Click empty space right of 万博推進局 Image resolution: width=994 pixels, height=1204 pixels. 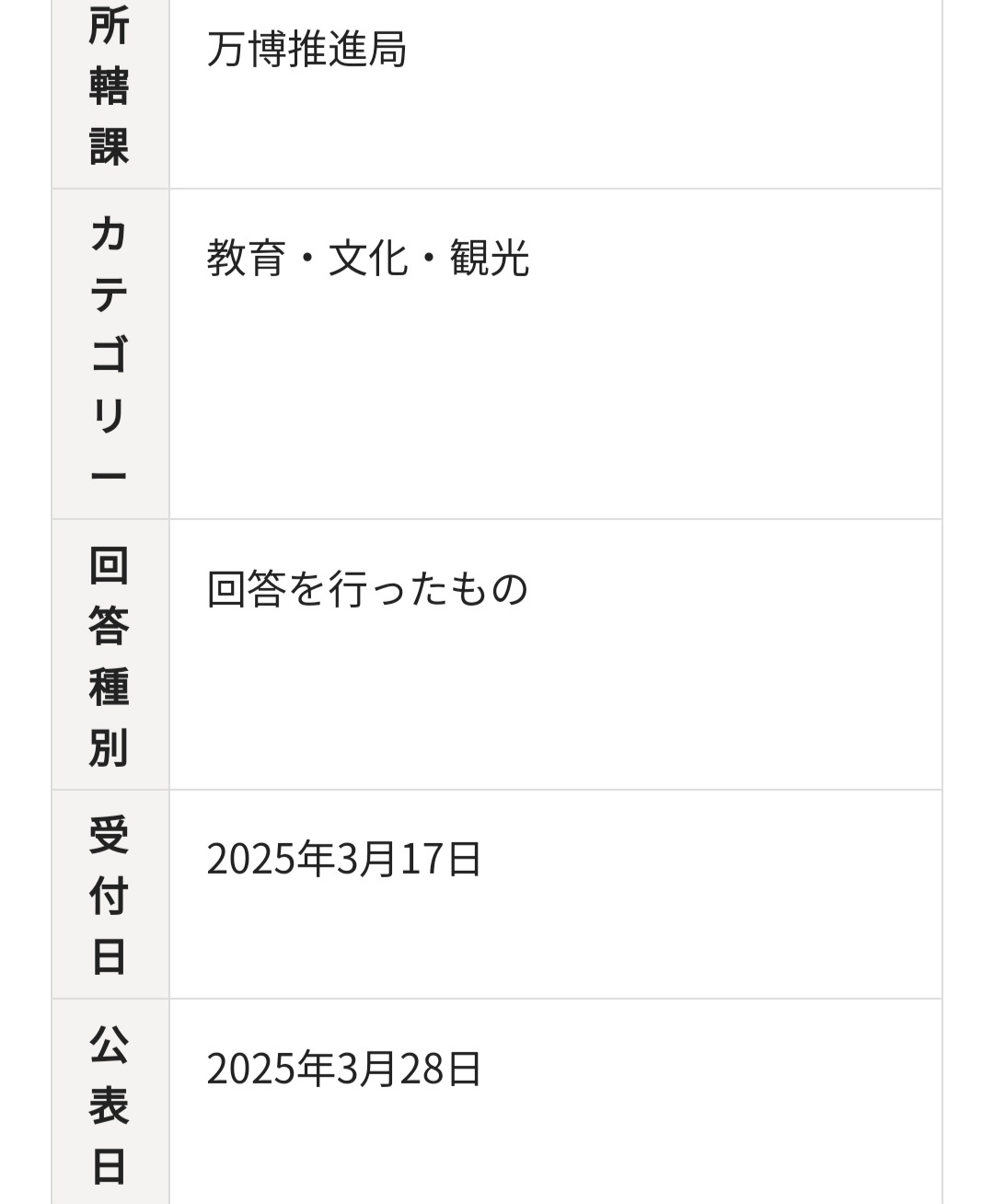663,50
